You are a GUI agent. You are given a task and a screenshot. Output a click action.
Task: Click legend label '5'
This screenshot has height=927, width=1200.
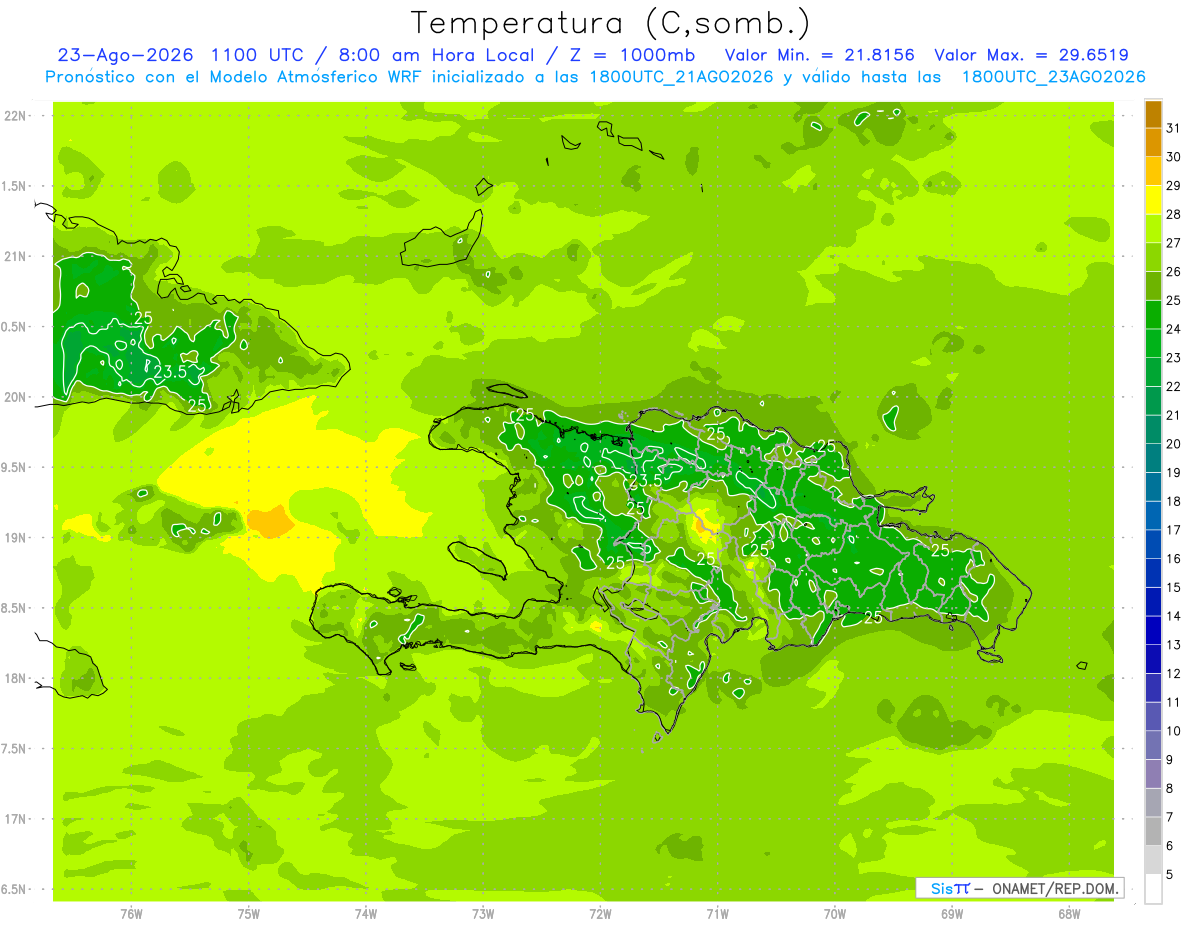[1170, 875]
